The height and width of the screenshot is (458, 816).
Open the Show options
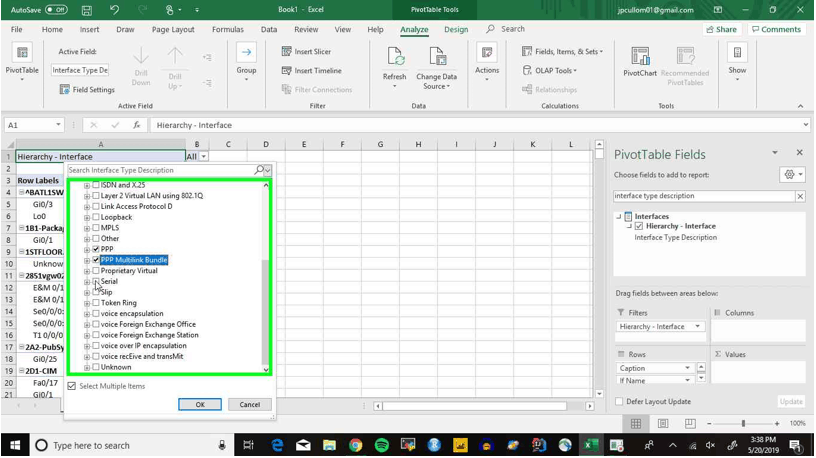(737, 62)
